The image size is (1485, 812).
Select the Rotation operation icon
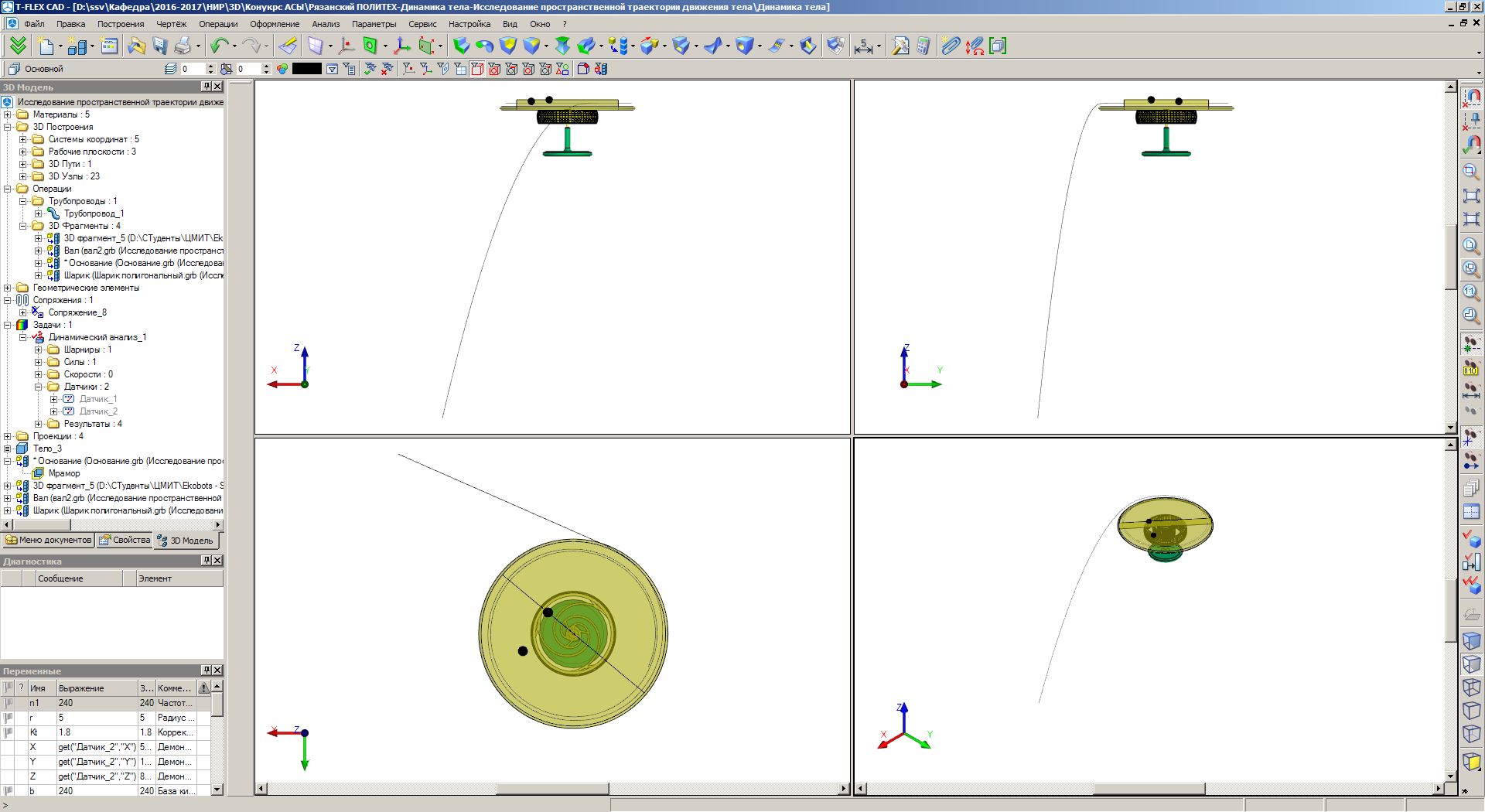484,46
